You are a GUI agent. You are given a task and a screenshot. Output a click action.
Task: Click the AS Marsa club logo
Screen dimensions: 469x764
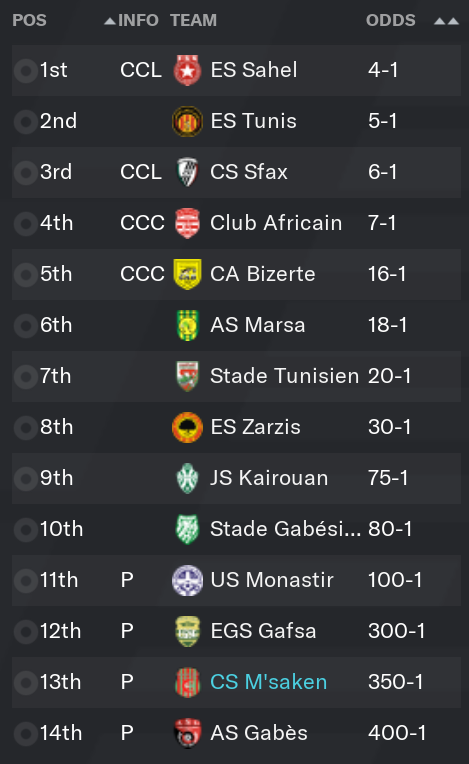click(187, 325)
